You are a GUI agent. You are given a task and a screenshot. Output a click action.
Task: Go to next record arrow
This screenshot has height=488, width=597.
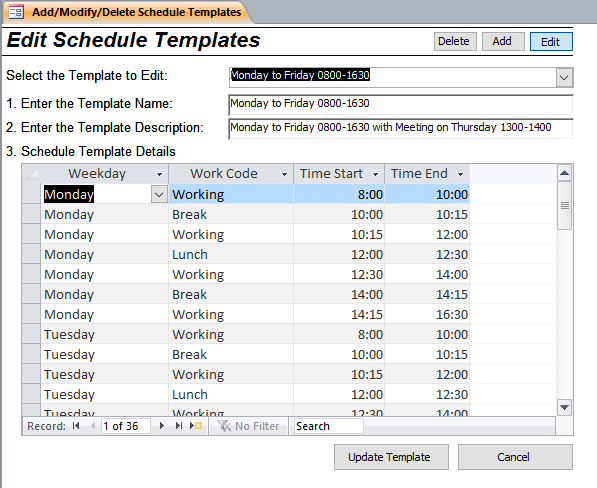tap(162, 426)
